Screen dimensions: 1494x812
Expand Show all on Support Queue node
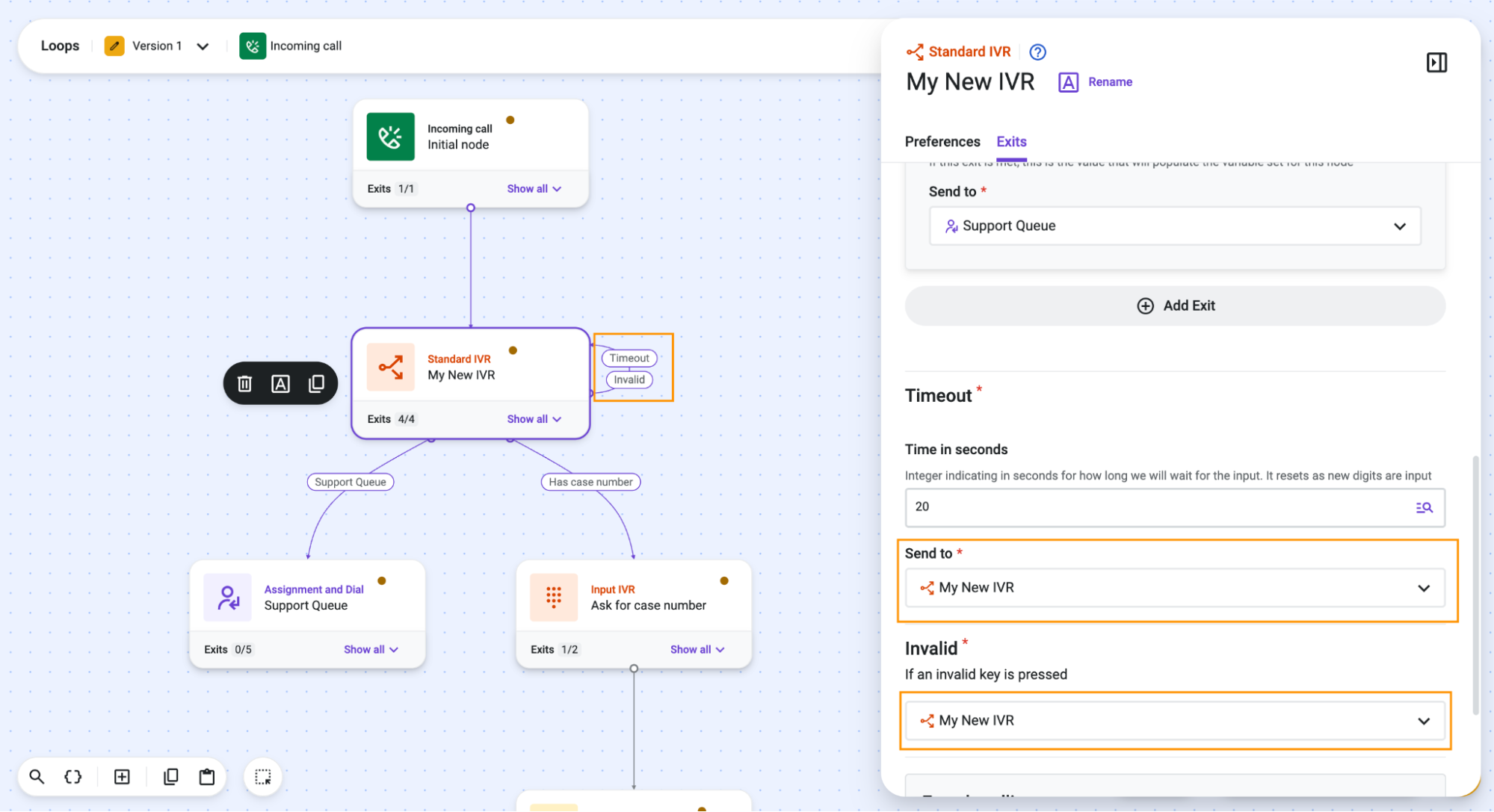(371, 650)
